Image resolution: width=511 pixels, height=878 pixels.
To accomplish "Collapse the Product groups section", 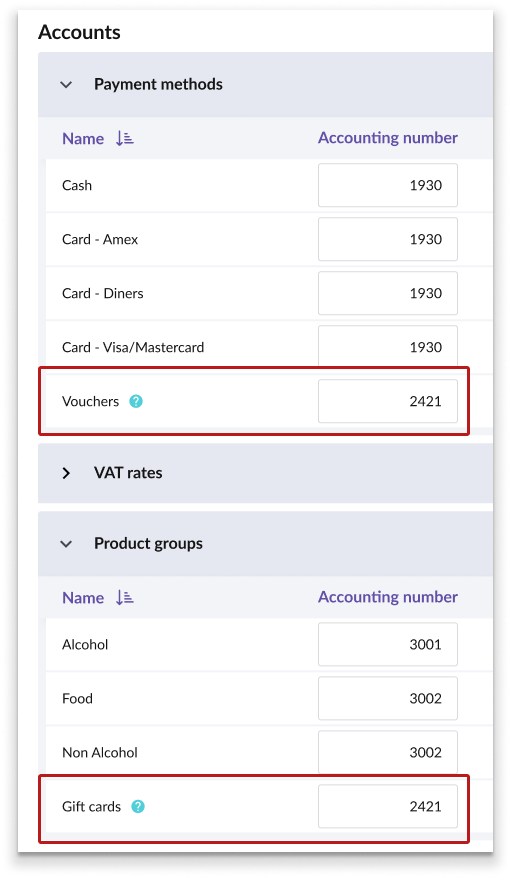I will 66,544.
